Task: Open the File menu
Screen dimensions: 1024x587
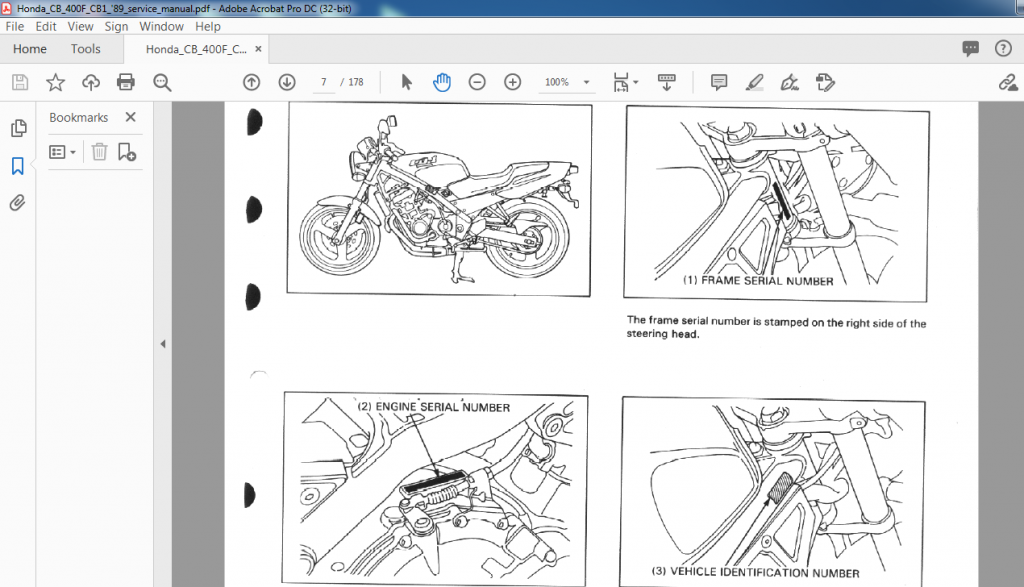Action: (x=15, y=27)
